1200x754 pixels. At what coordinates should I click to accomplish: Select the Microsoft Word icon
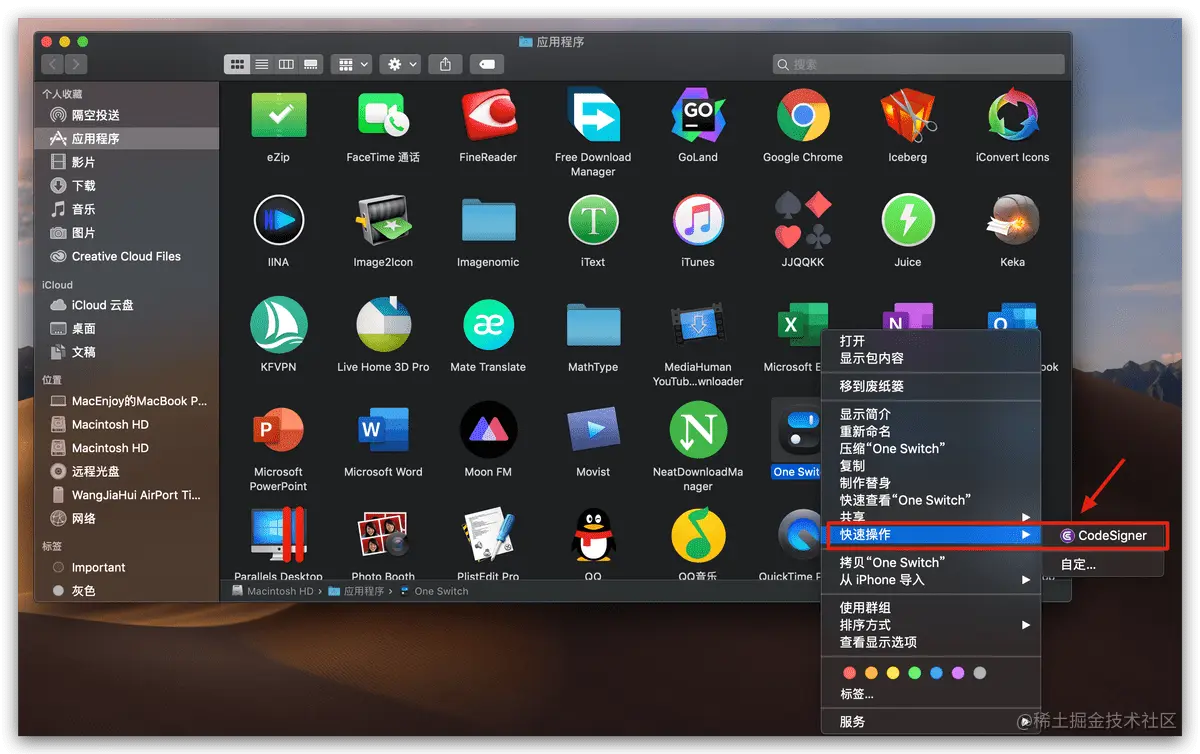[383, 431]
